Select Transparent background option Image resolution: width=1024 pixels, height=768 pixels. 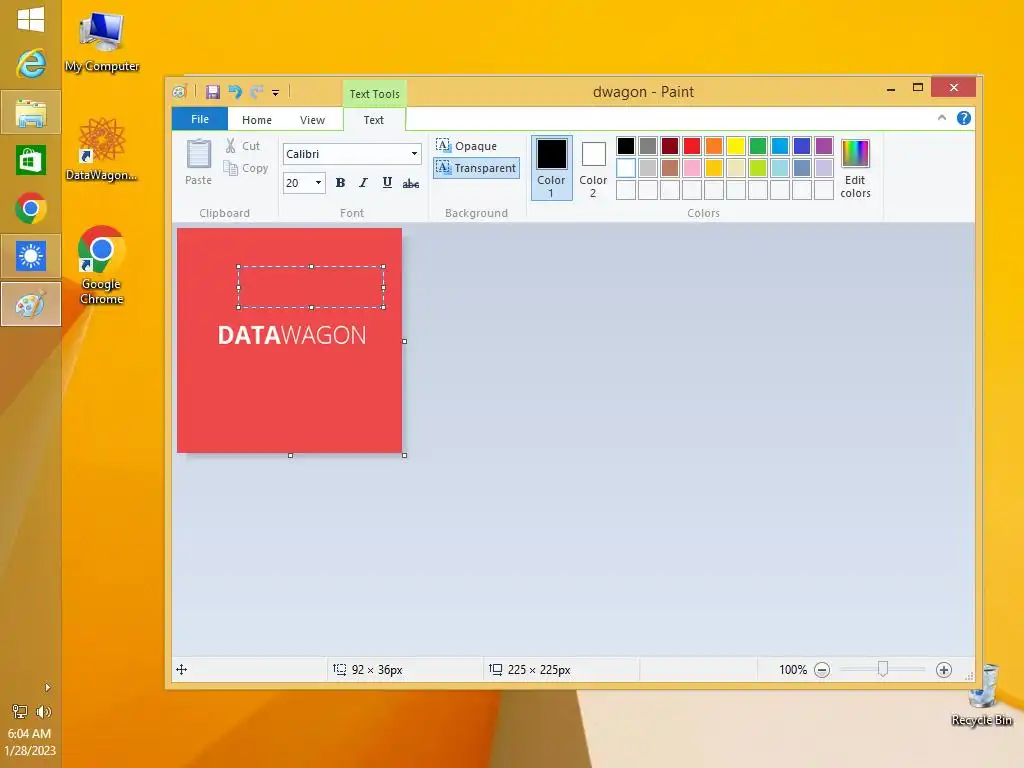tap(477, 168)
